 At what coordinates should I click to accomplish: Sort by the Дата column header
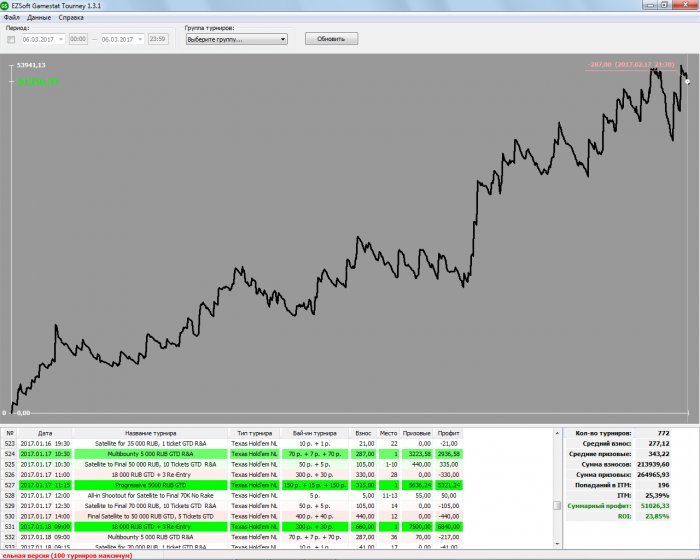pos(39,433)
